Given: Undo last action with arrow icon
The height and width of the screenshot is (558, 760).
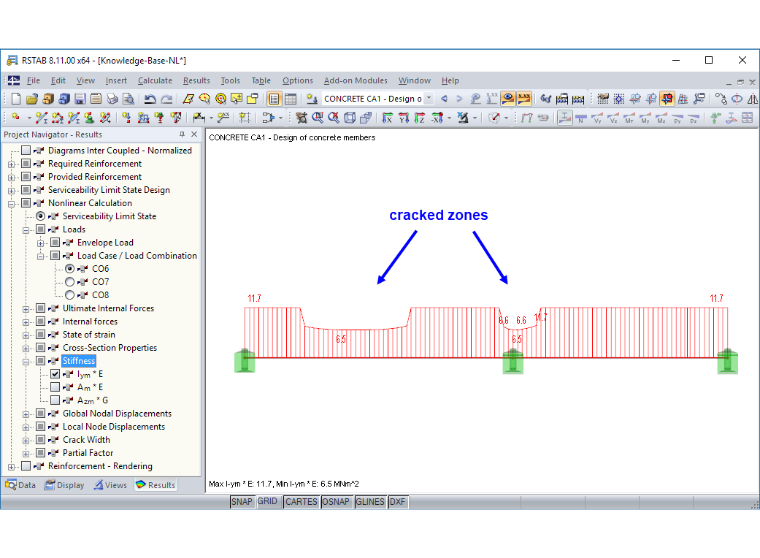Looking at the screenshot, I should (x=150, y=99).
